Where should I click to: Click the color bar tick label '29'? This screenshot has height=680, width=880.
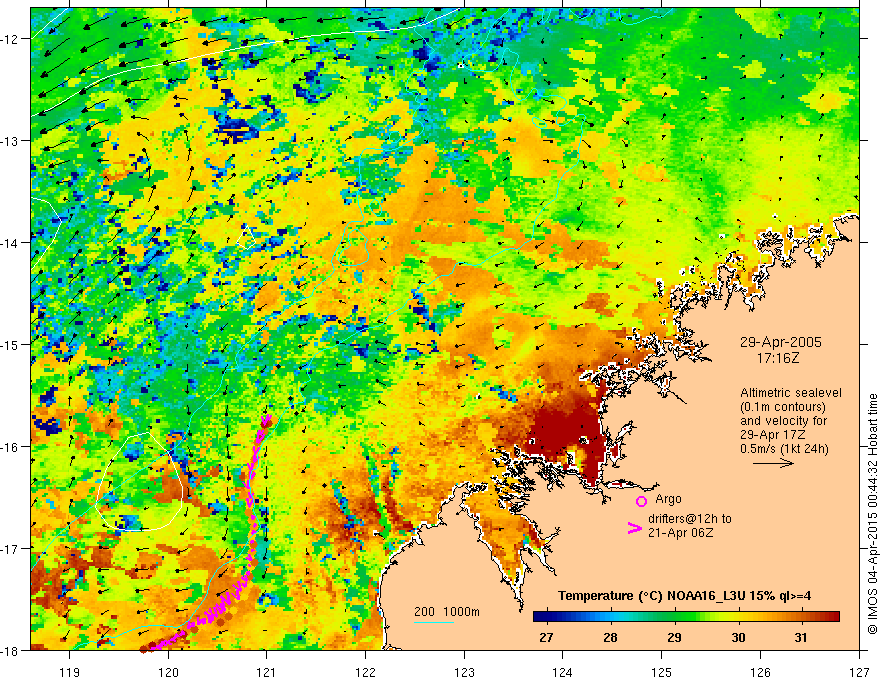(x=674, y=637)
